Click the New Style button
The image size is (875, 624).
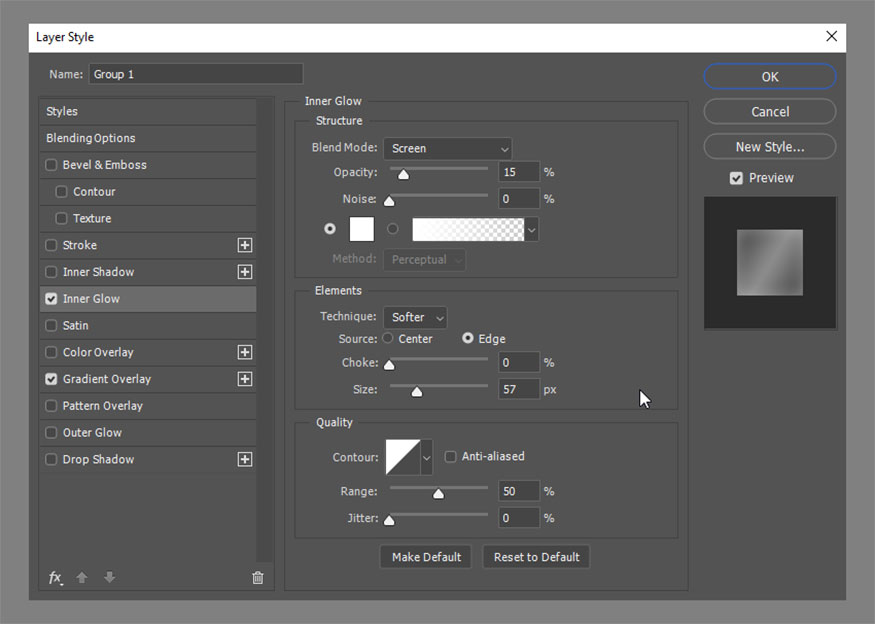coord(769,146)
